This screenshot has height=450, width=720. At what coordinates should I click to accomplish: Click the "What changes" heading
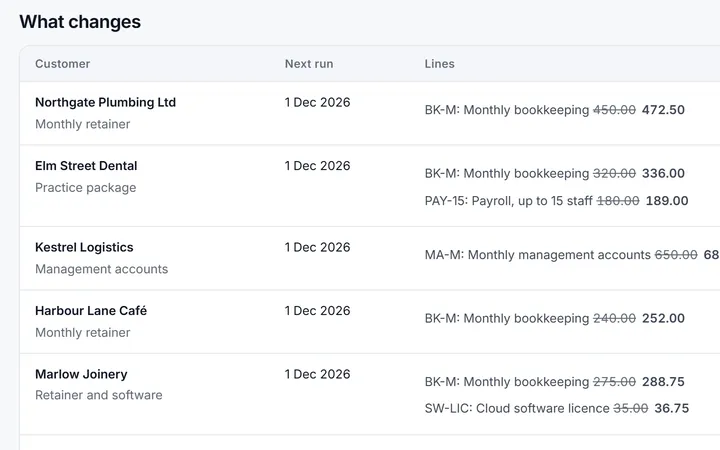(x=80, y=22)
